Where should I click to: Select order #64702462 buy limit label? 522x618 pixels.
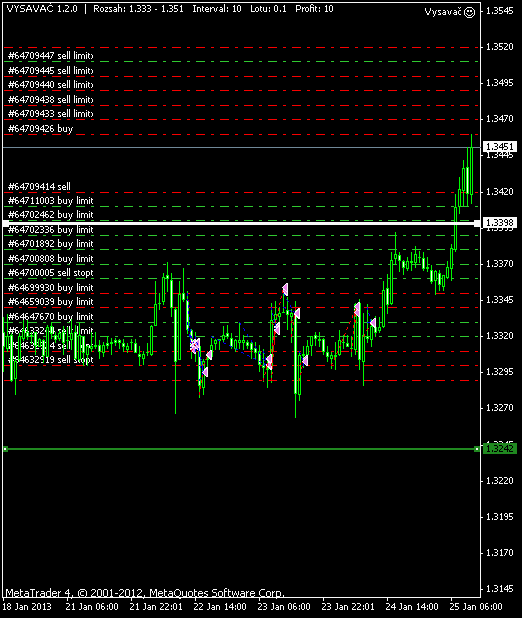click(50, 215)
